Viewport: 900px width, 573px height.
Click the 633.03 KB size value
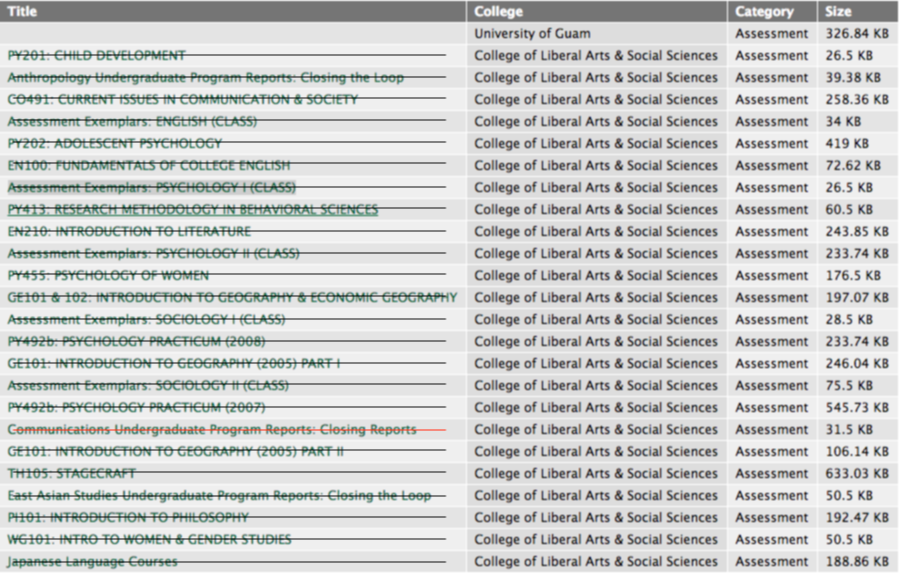point(858,474)
